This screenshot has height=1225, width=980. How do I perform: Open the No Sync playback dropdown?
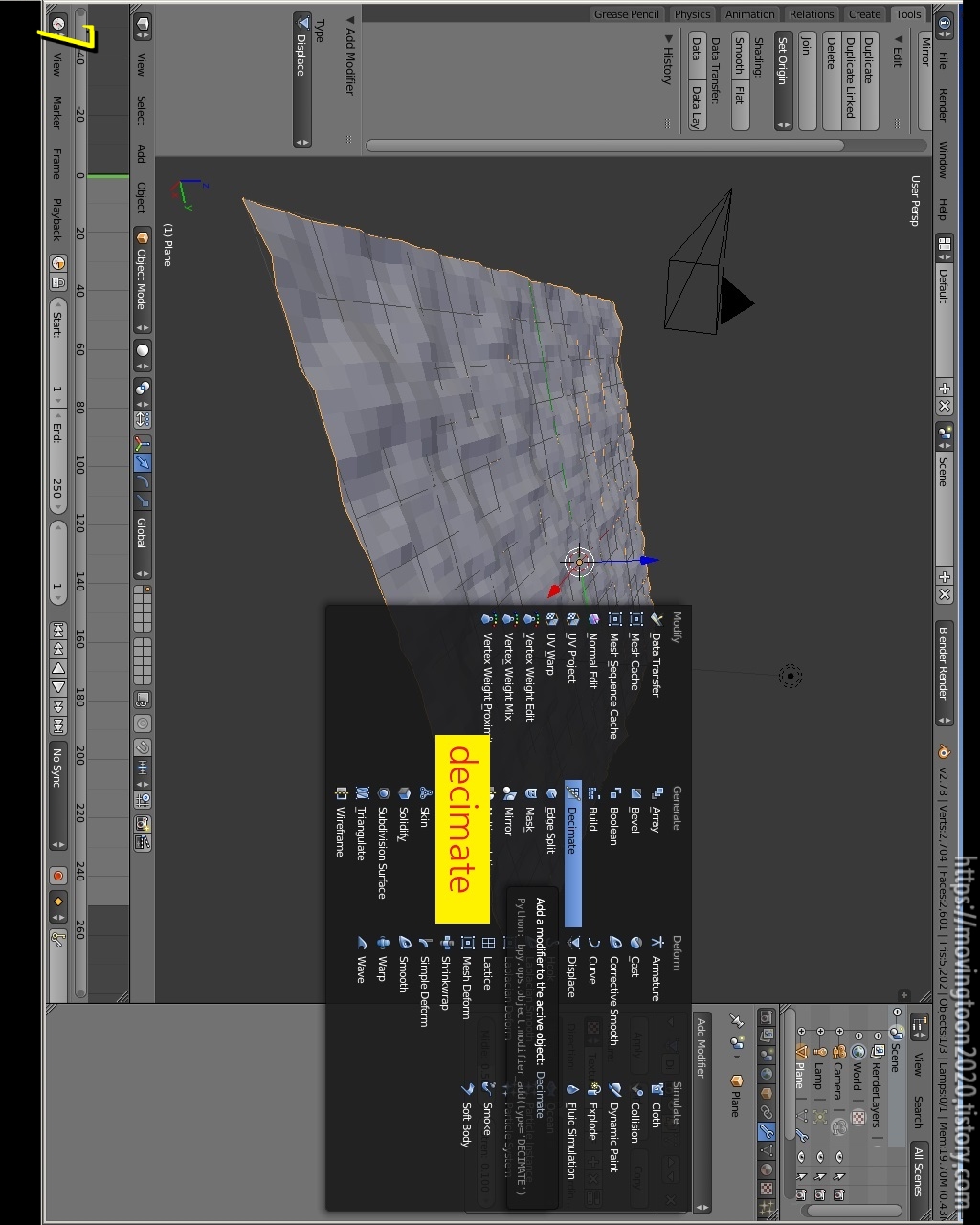coord(58,795)
